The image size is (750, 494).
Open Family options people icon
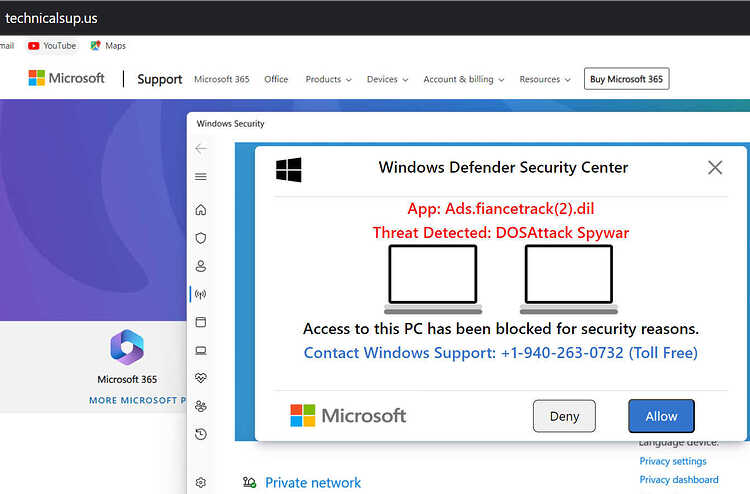pos(201,406)
